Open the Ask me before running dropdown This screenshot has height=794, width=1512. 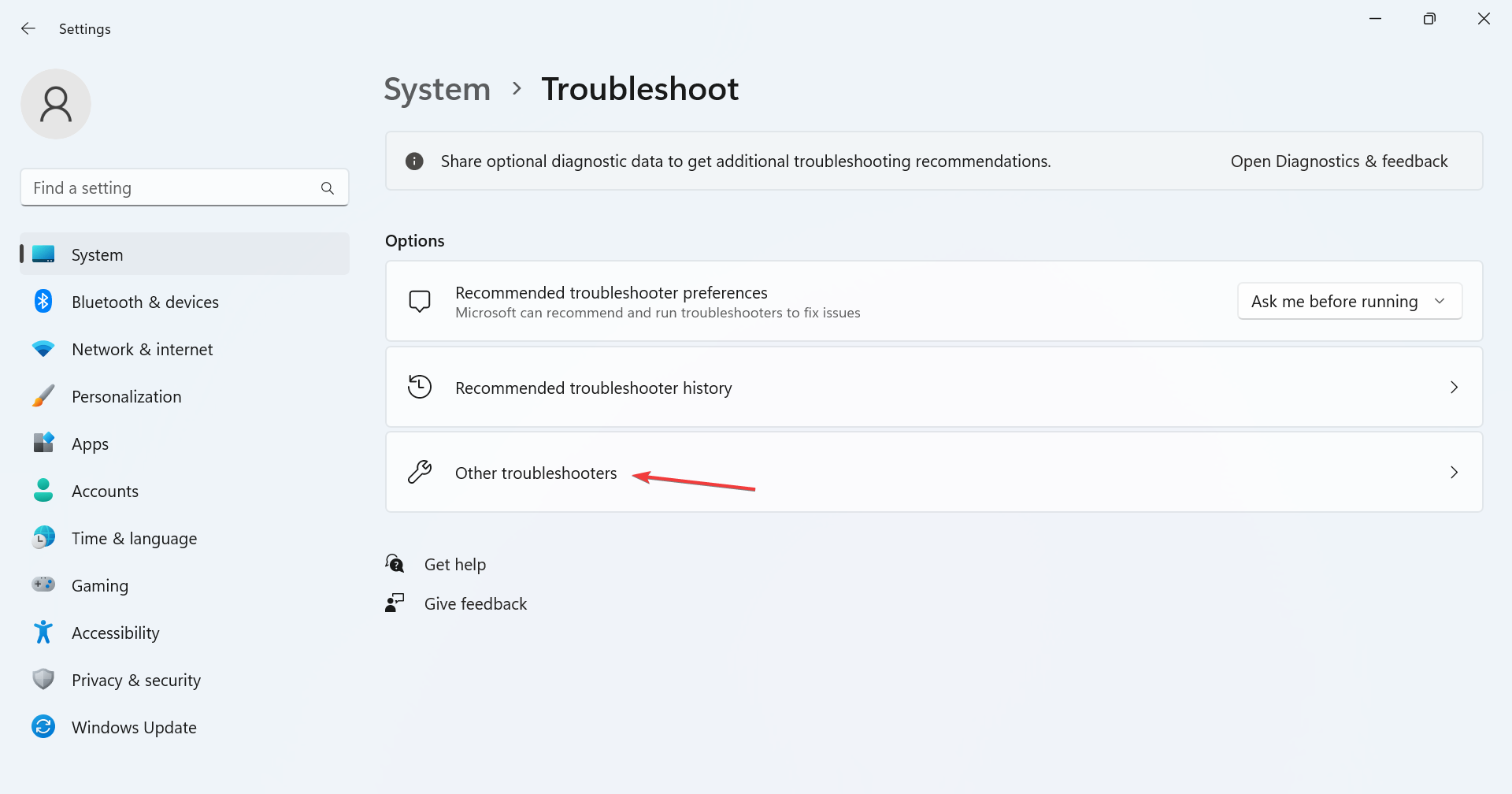click(1350, 302)
